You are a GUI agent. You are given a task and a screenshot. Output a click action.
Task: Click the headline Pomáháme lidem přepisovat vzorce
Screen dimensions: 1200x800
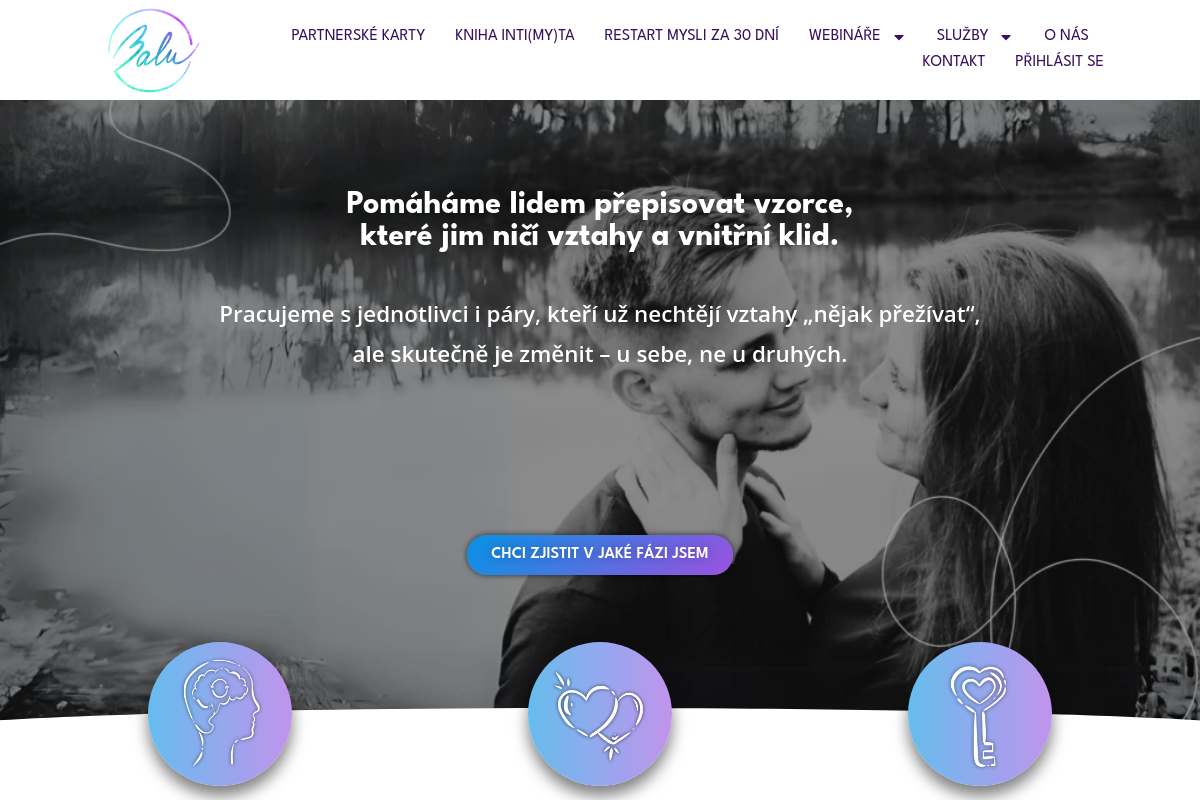pos(600,220)
